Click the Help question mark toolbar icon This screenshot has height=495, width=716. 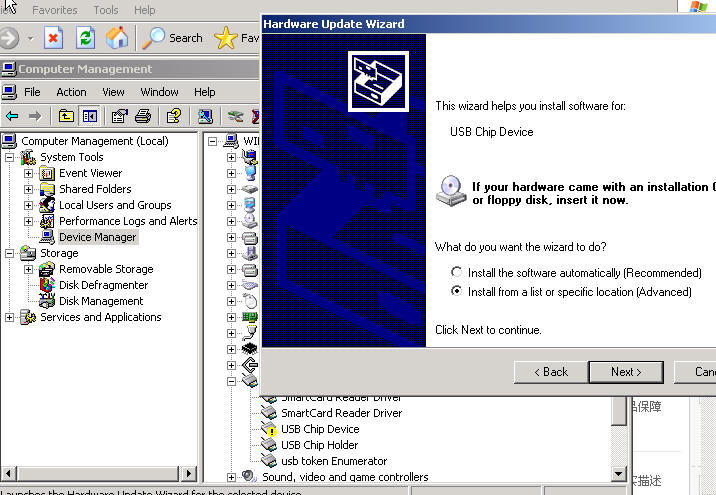pyautogui.click(x=174, y=116)
